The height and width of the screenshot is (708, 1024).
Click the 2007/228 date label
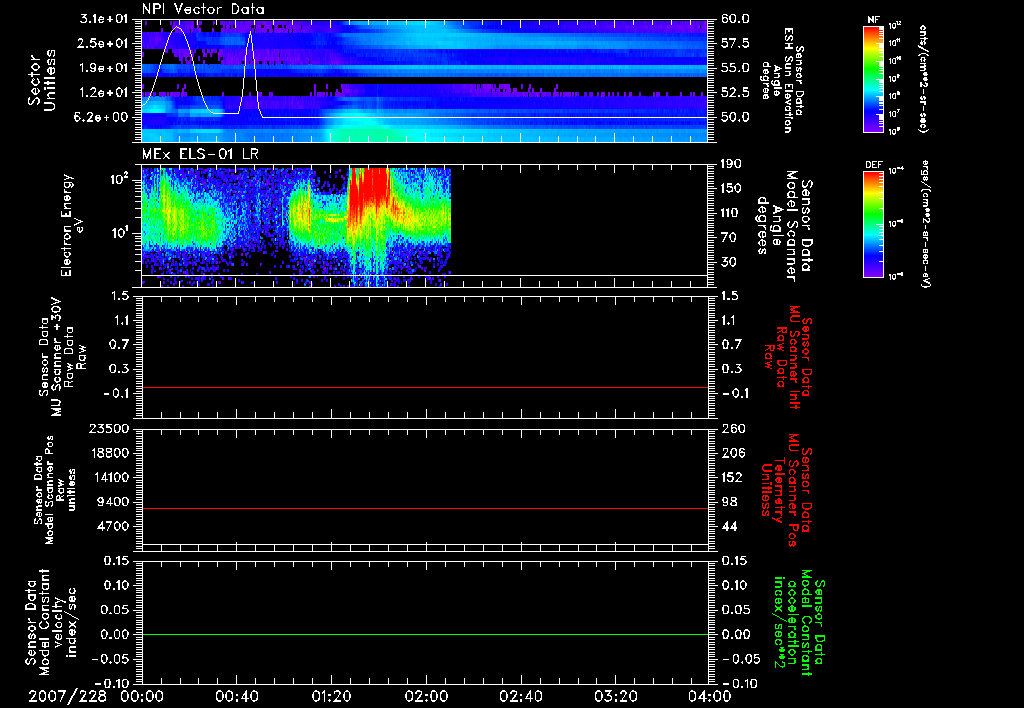67,696
